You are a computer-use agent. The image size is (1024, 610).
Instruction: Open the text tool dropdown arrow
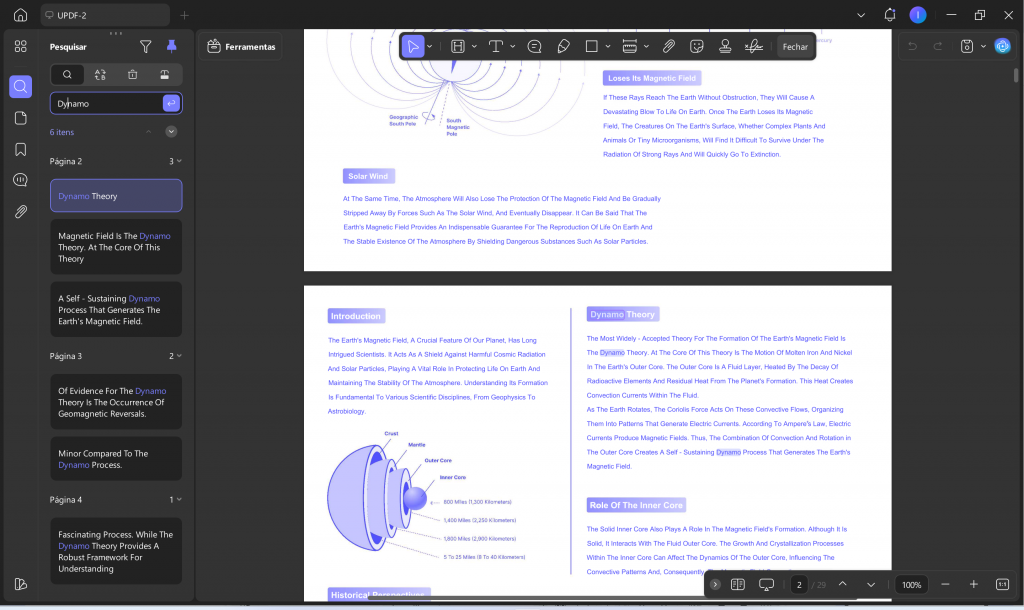(x=513, y=46)
